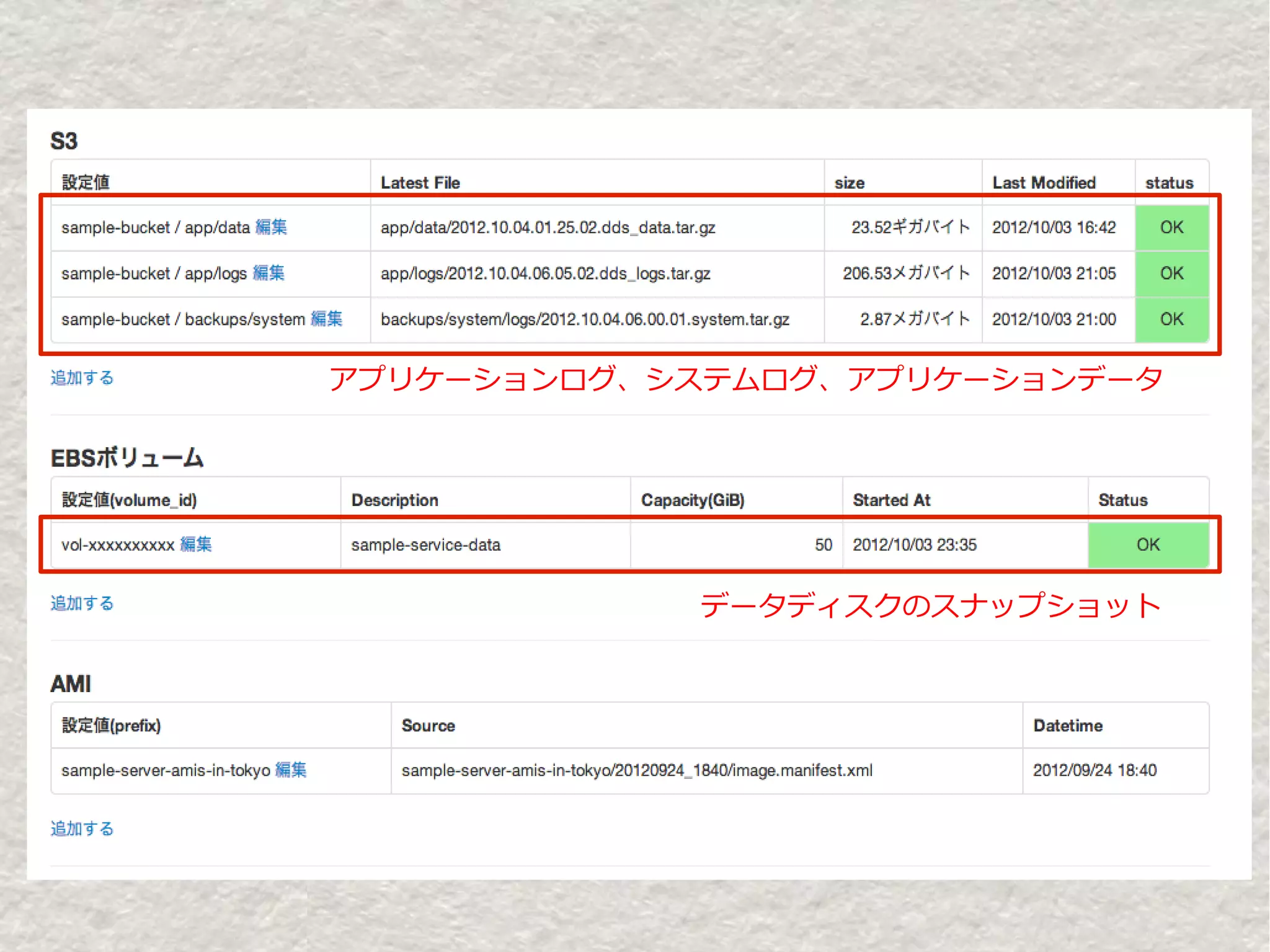This screenshot has width=1270, height=952.
Task: Click the capacity value 50
Action: click(824, 545)
